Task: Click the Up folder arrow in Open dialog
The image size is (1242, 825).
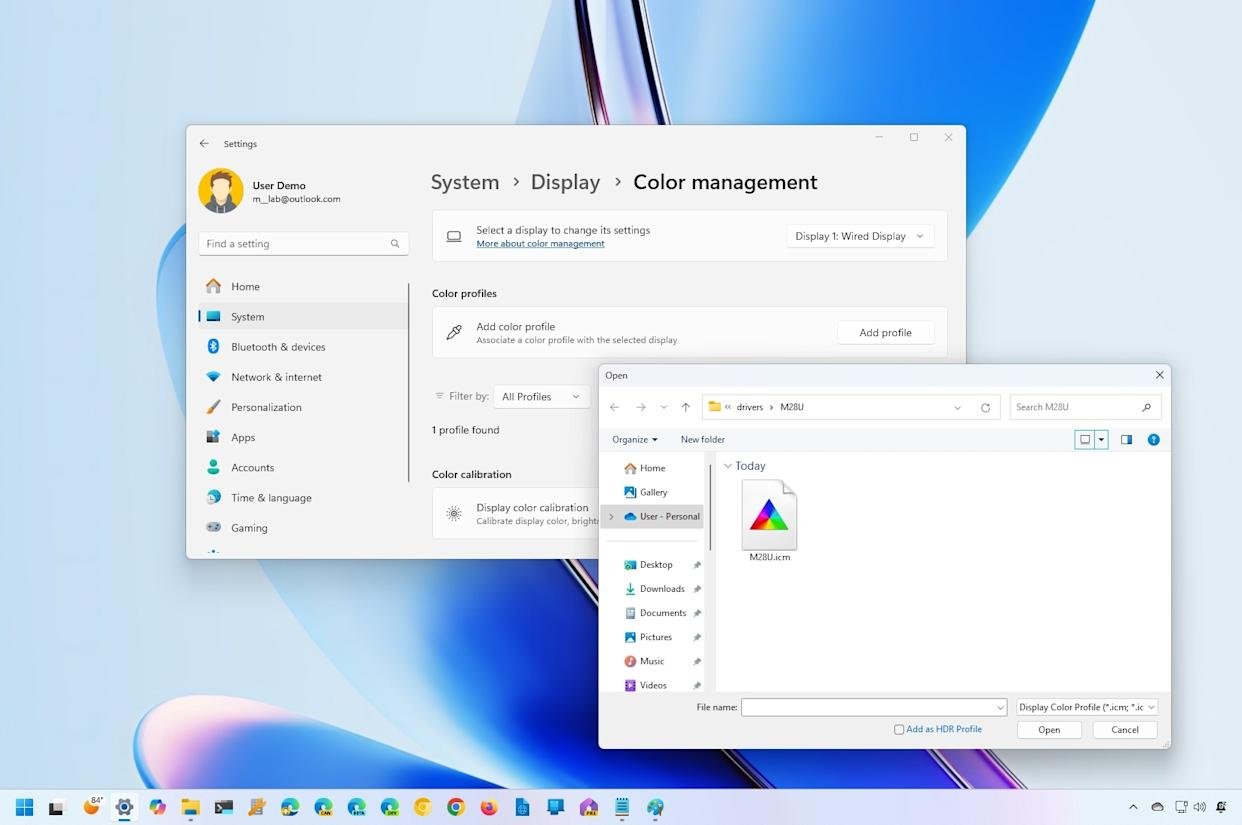Action: point(685,407)
